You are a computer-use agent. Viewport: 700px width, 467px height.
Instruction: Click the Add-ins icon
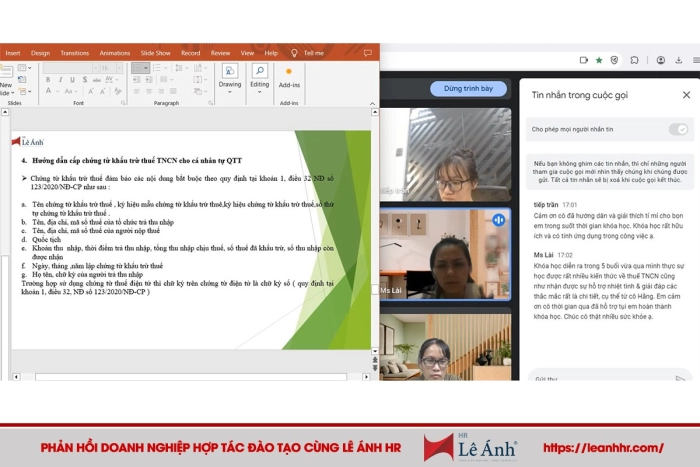(289, 73)
